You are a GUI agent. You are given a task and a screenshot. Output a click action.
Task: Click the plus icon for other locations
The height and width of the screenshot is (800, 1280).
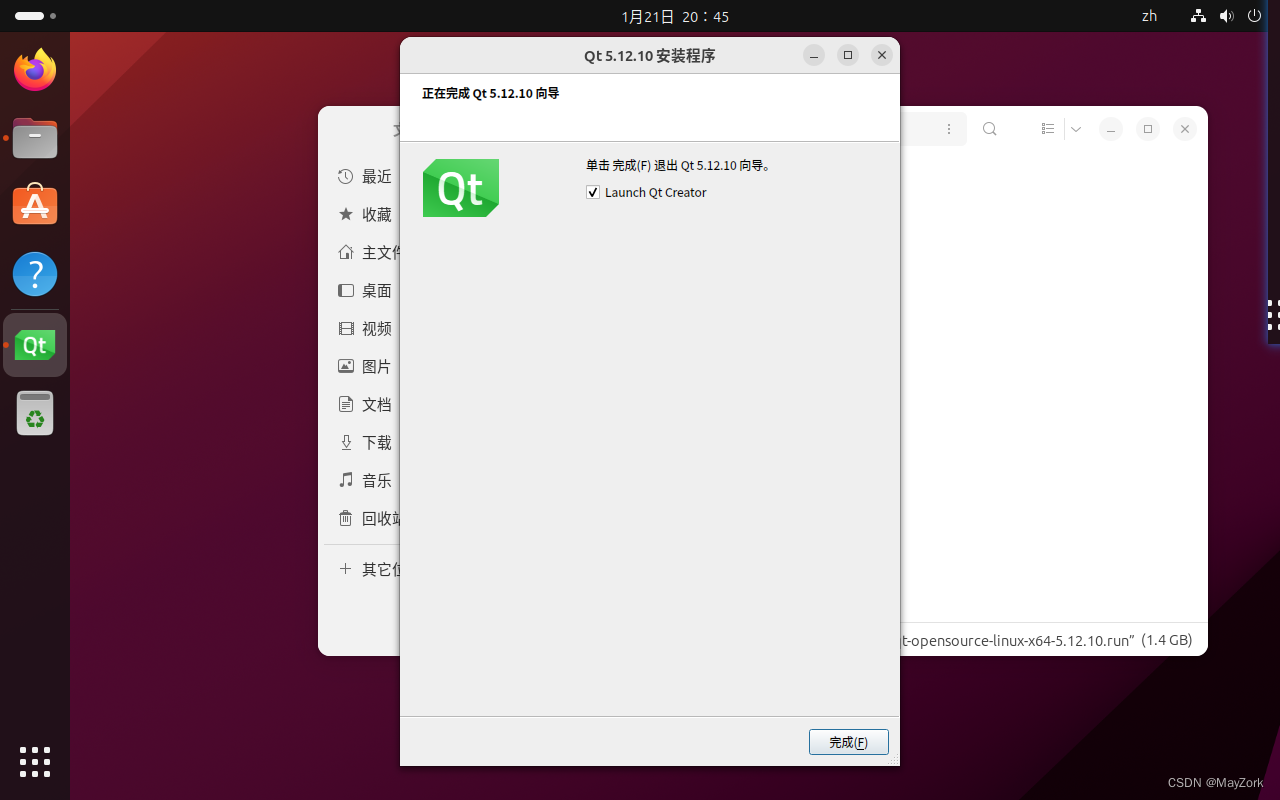tap(346, 568)
